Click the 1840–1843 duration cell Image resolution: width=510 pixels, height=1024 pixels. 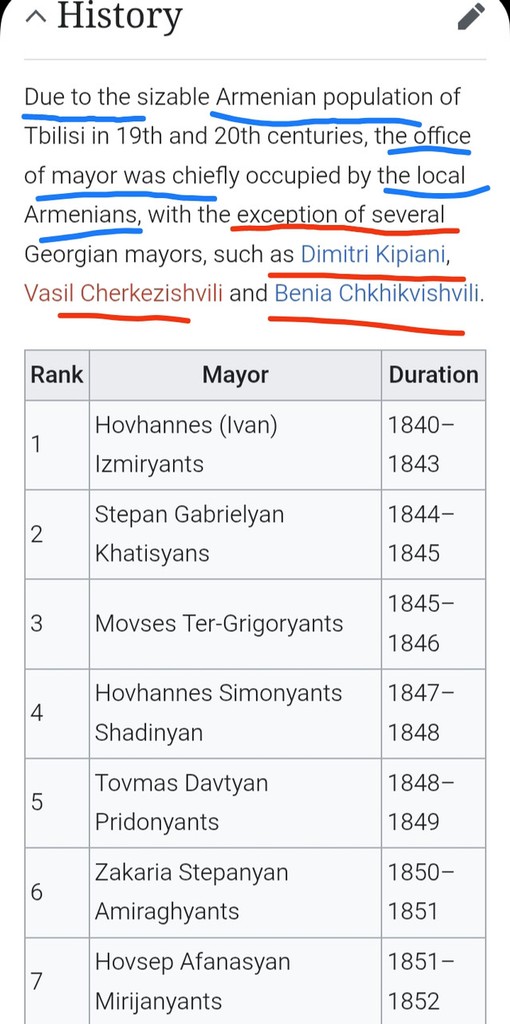click(434, 445)
